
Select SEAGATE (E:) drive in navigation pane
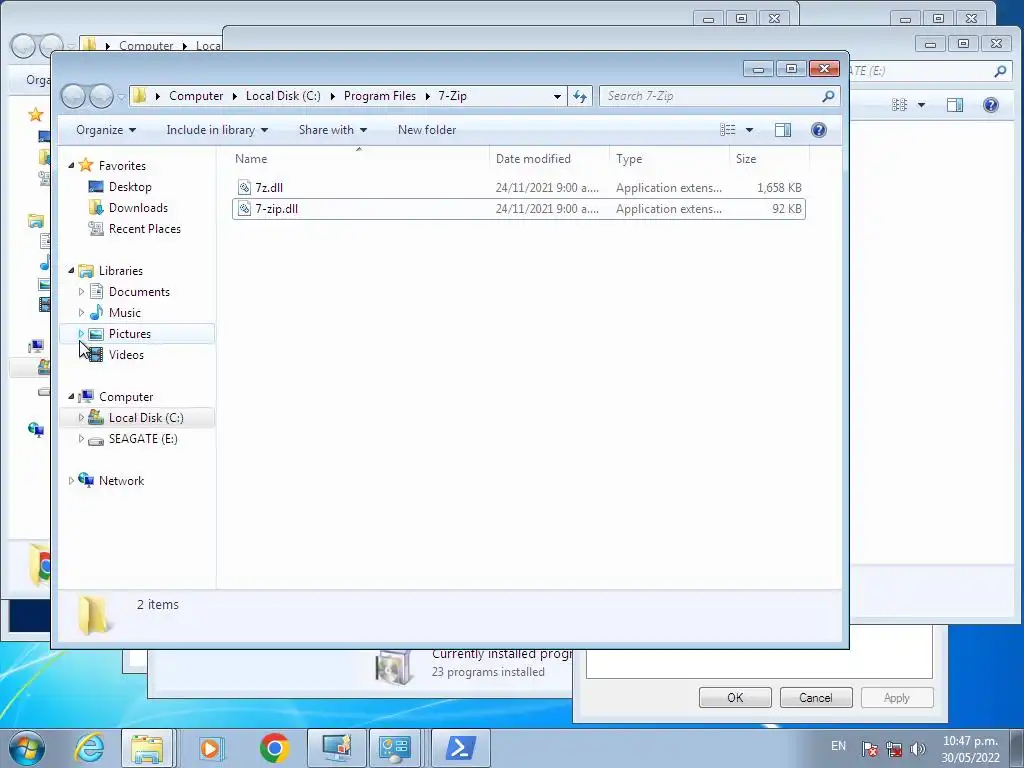tap(142, 439)
